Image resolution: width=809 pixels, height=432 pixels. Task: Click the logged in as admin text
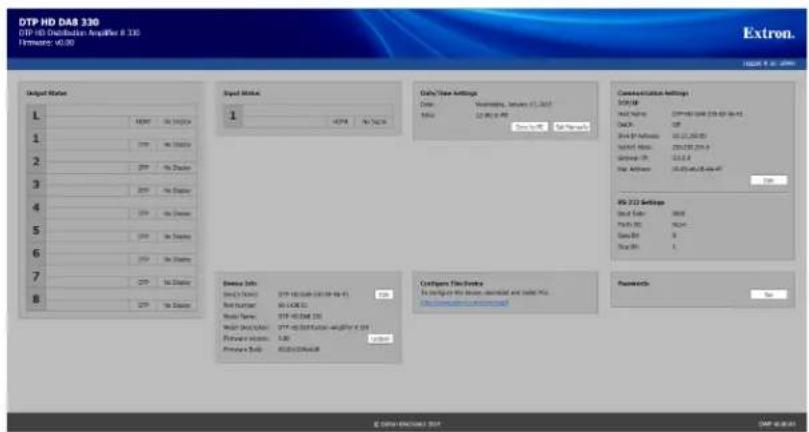click(x=769, y=63)
